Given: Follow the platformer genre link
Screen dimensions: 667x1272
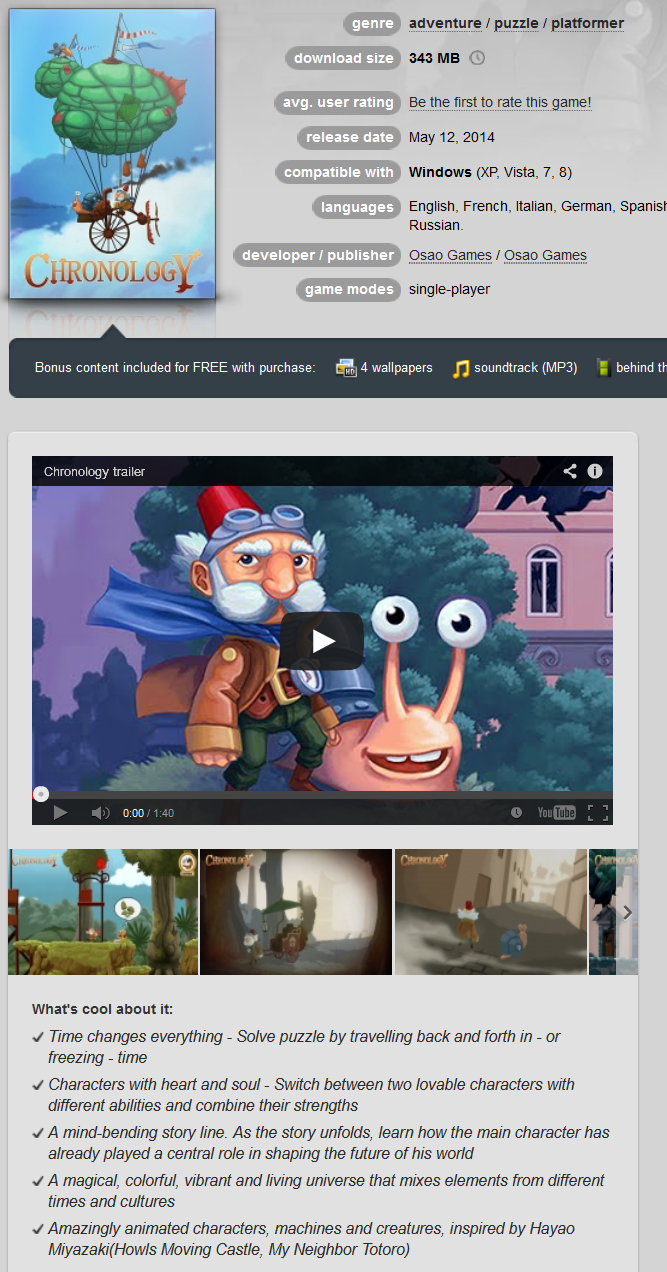Looking at the screenshot, I should click(x=587, y=23).
